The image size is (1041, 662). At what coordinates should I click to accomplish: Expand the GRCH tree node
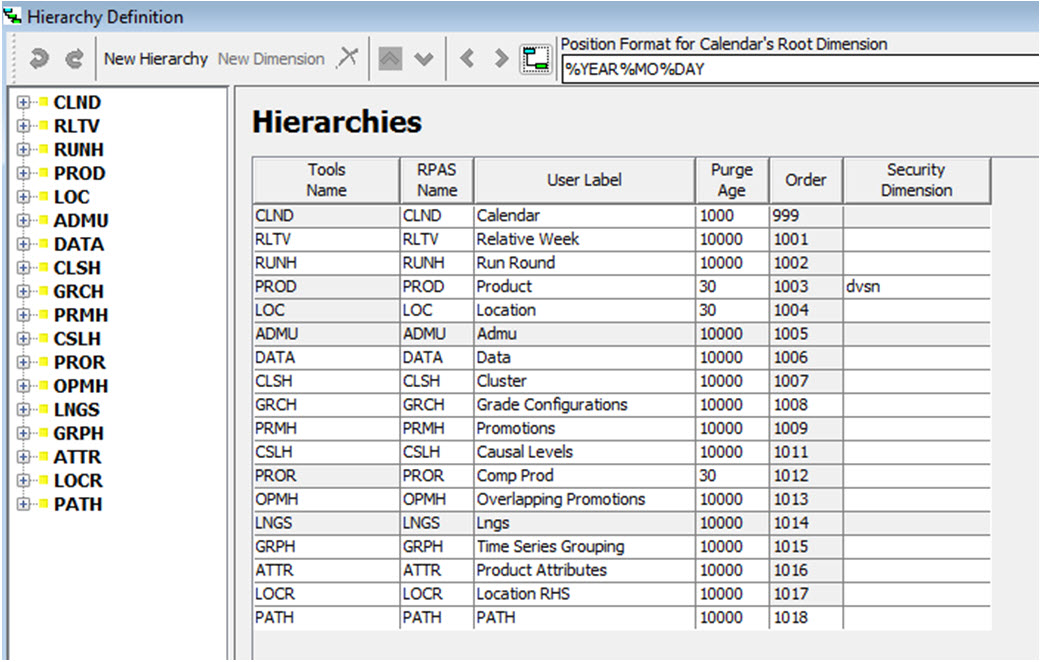pyautogui.click(x=23, y=291)
